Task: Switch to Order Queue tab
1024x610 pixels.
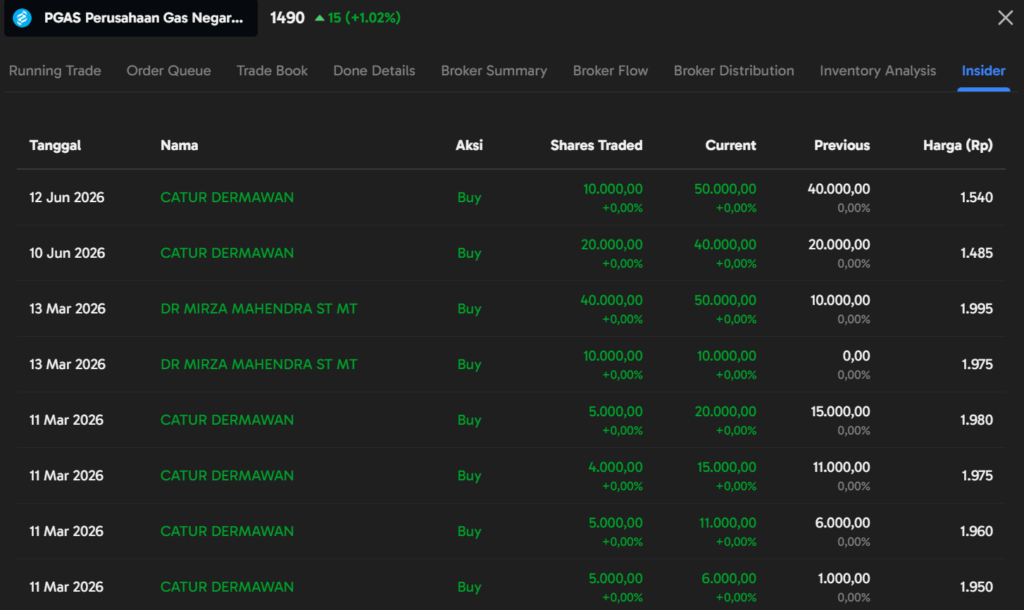Action: pyautogui.click(x=168, y=71)
